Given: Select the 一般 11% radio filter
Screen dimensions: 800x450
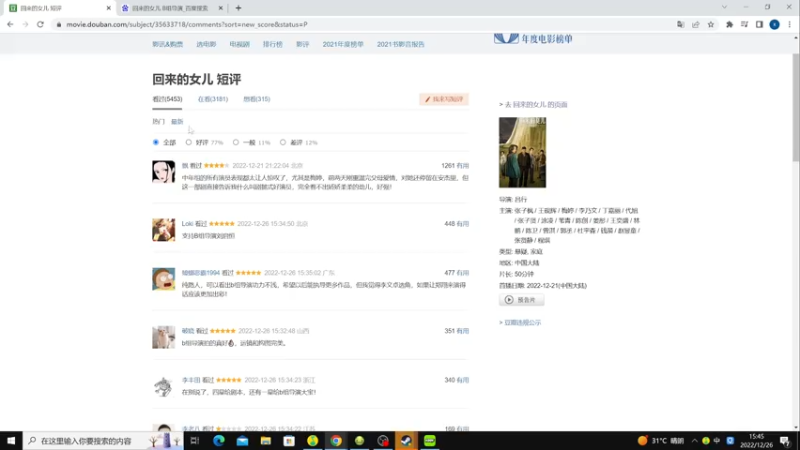Looking at the screenshot, I should point(236,142).
